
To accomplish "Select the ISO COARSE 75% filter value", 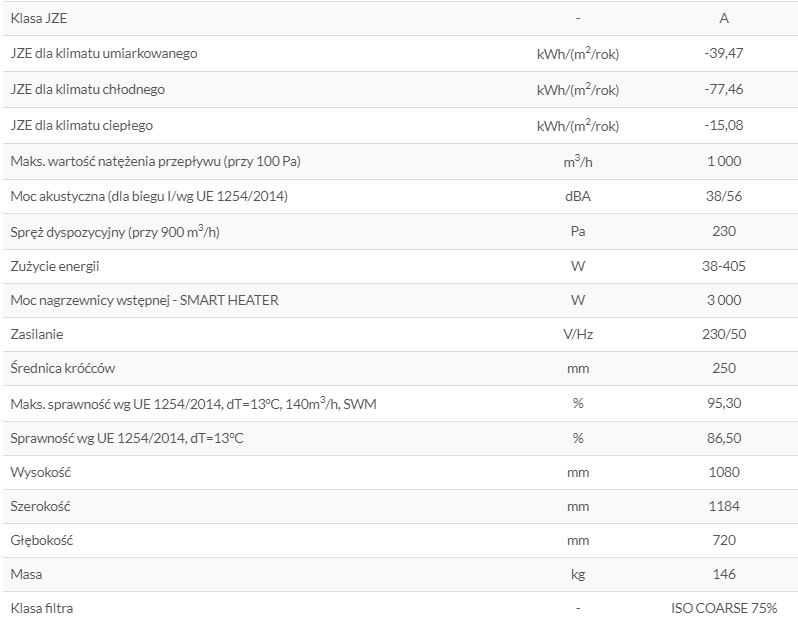I will point(724,608).
